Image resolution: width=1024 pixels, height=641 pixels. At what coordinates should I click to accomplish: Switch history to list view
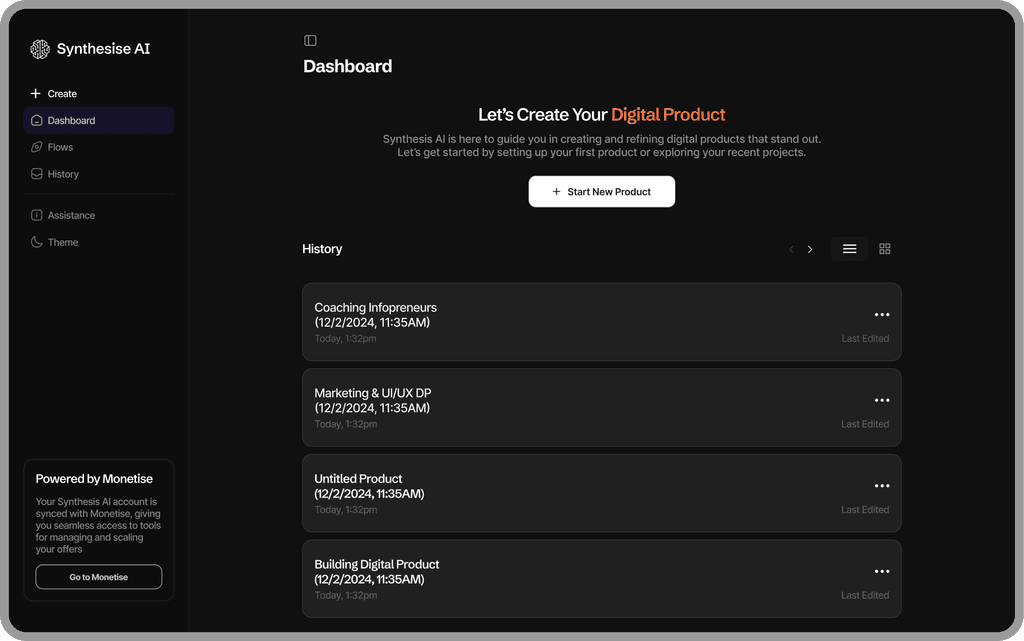pyautogui.click(x=849, y=249)
